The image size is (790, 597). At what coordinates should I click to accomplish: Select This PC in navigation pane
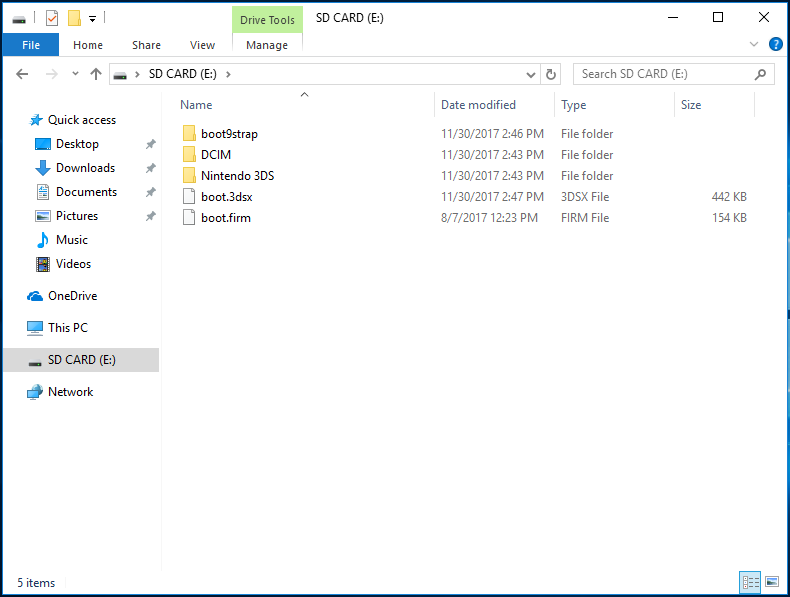(67, 328)
